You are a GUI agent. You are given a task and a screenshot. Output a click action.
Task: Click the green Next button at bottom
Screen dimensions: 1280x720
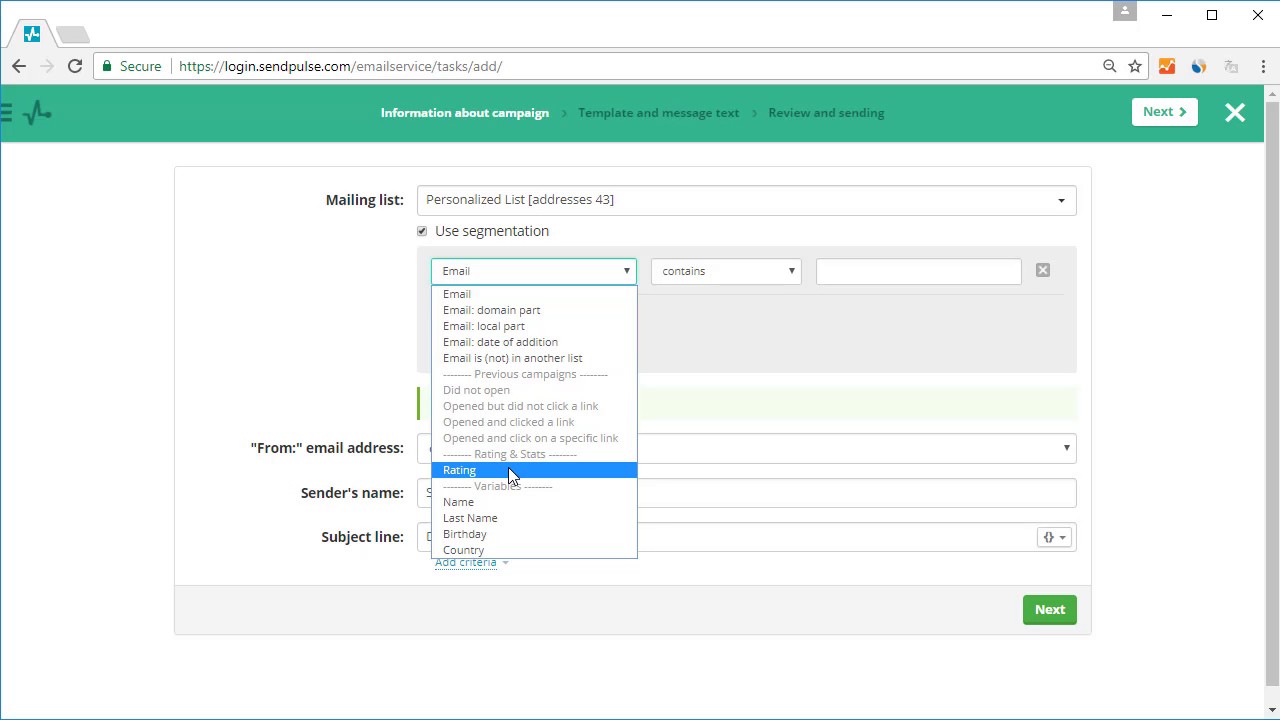pos(1049,610)
